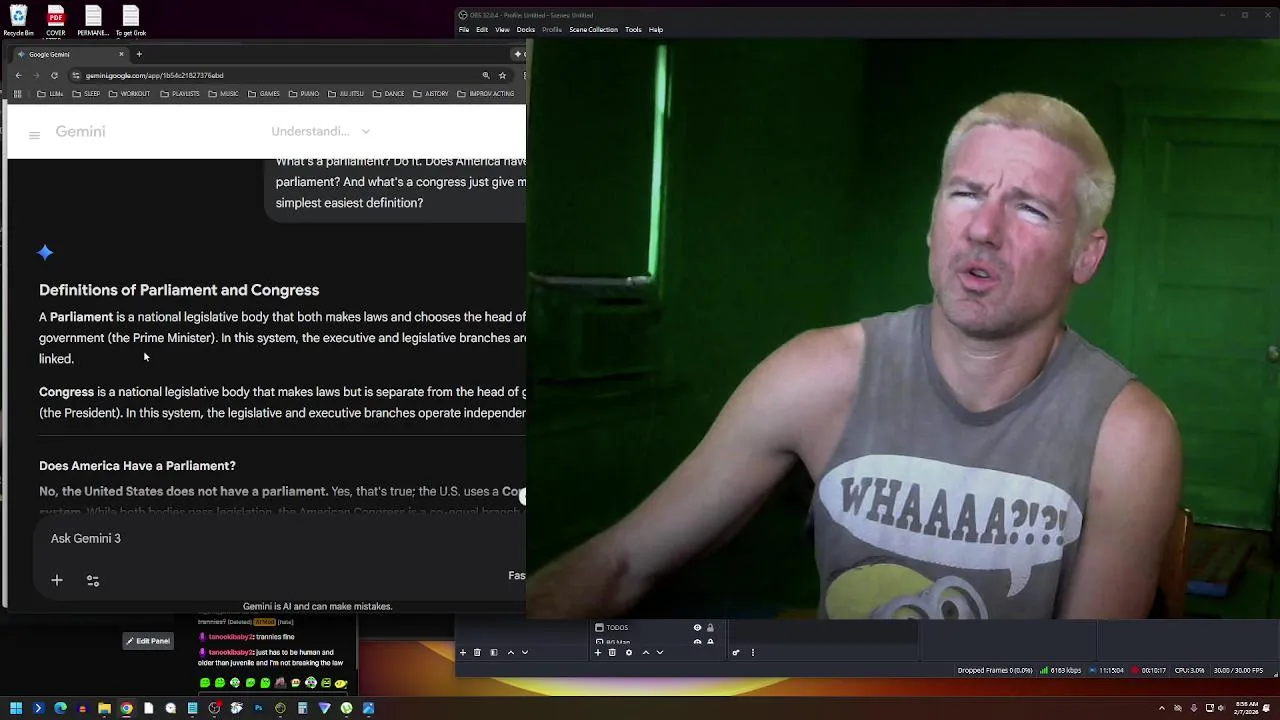Click the Gemini sparkle response icon
Screen dimensions: 1280x720
[45, 253]
